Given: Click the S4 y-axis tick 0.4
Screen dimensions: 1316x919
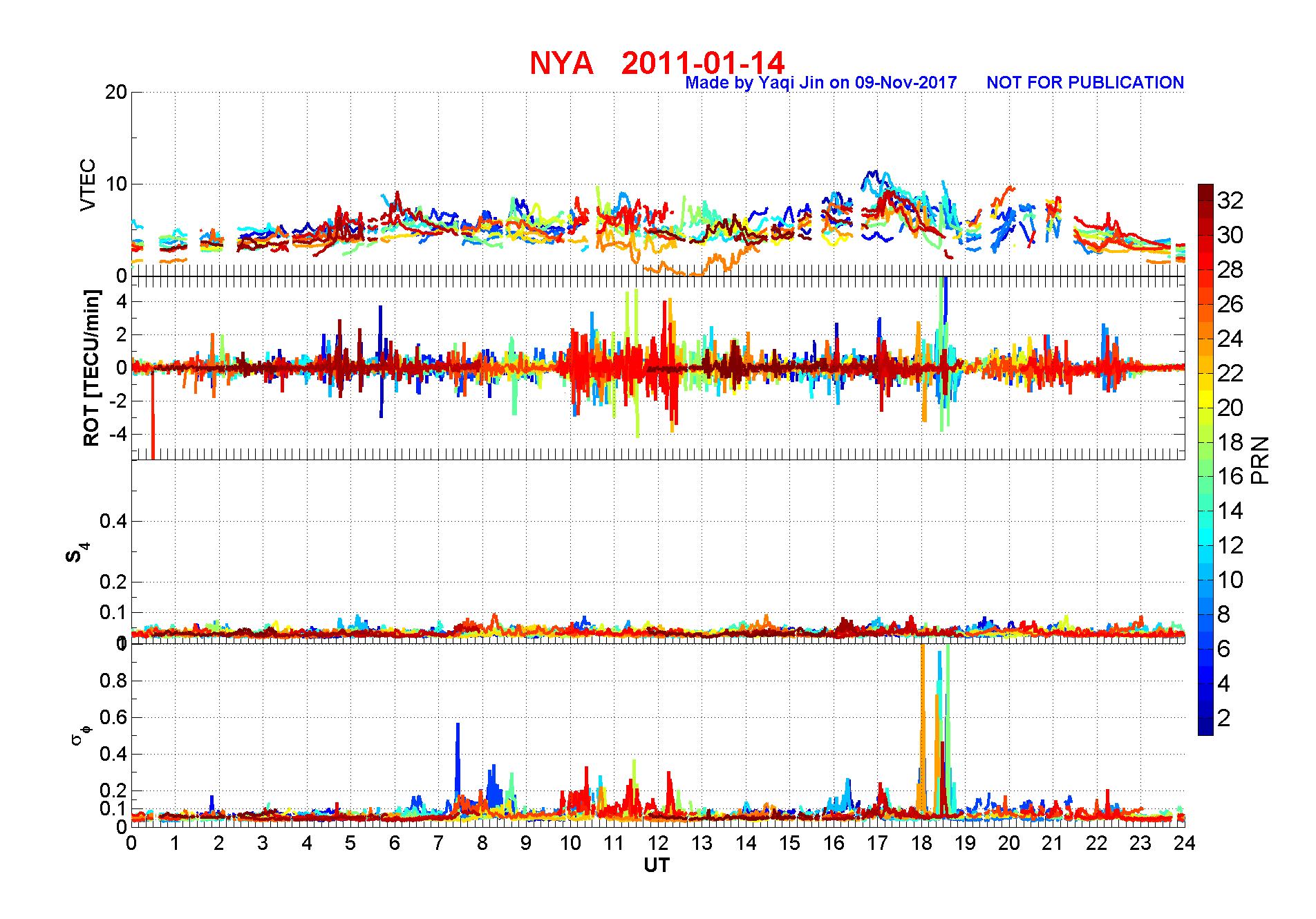Looking at the screenshot, I should pos(114,521).
